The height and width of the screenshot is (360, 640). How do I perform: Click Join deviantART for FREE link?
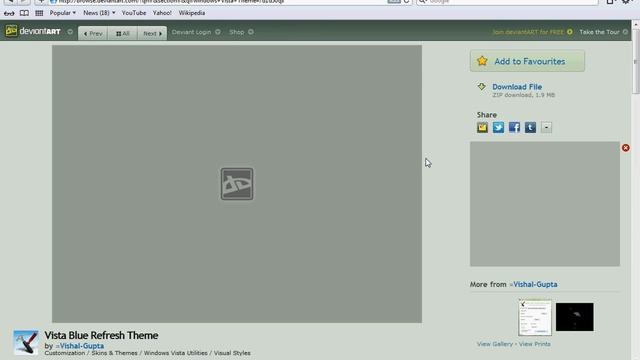528,32
